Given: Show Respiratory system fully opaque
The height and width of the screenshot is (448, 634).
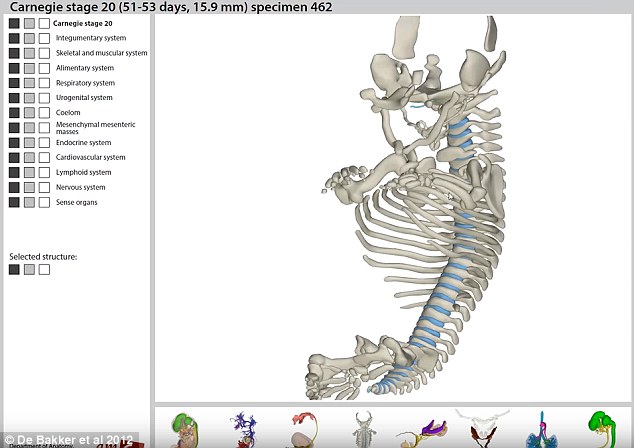Looking at the screenshot, I should point(14,83).
